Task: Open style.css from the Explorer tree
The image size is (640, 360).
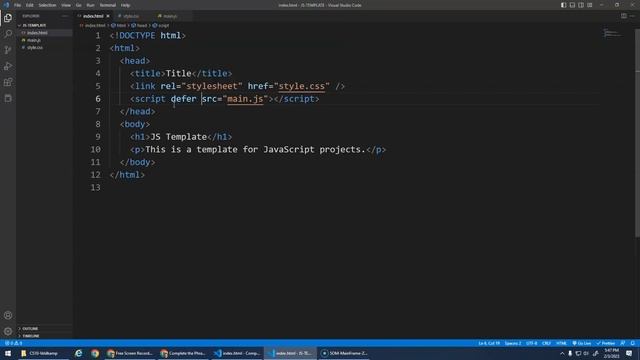Action: coord(44,47)
